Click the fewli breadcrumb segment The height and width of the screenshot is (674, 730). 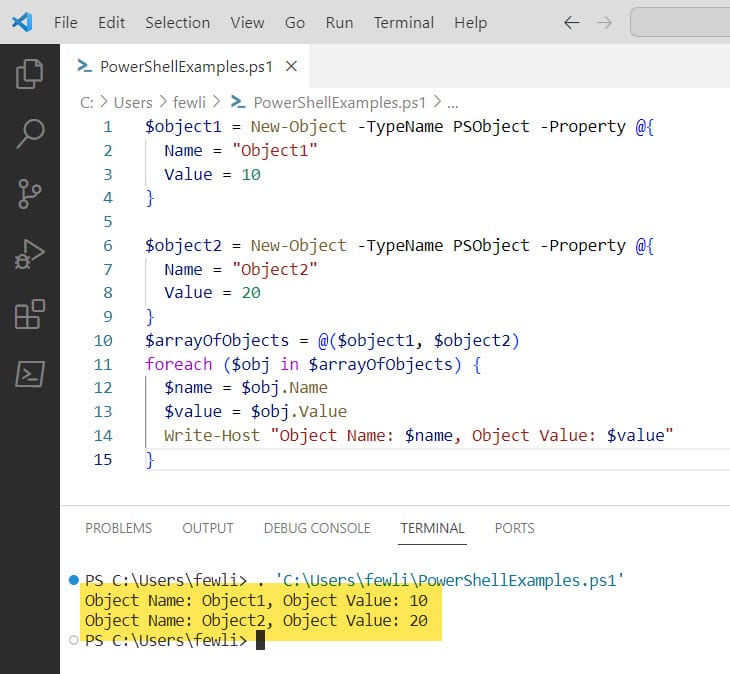(x=189, y=102)
